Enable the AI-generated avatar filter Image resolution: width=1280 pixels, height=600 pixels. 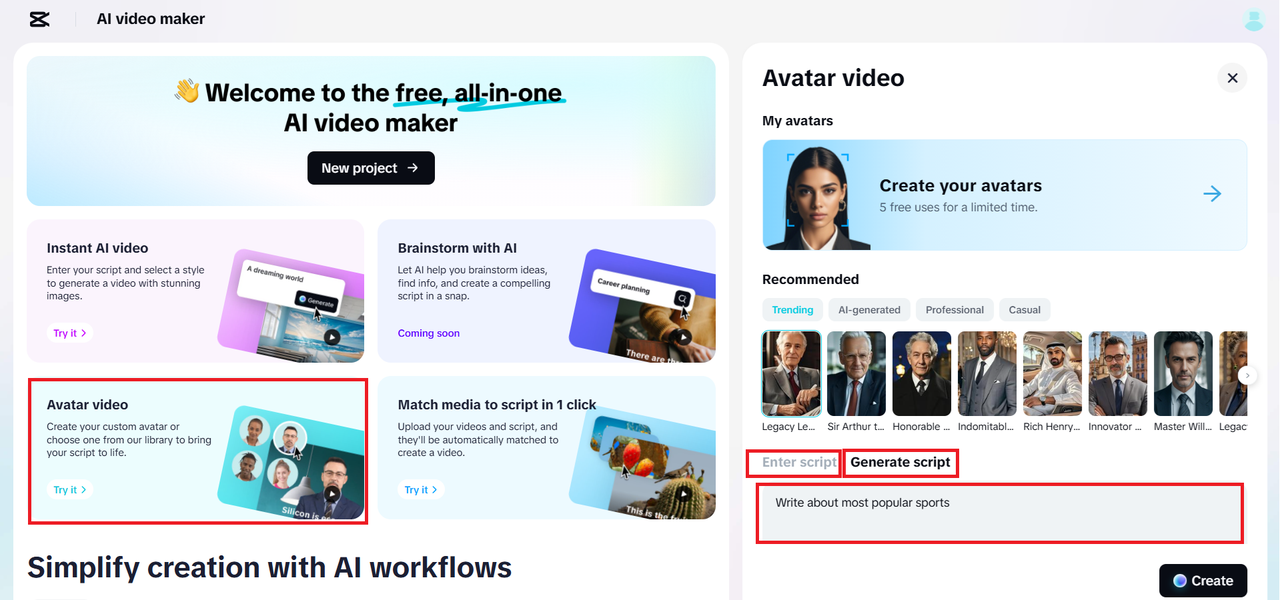pos(868,309)
